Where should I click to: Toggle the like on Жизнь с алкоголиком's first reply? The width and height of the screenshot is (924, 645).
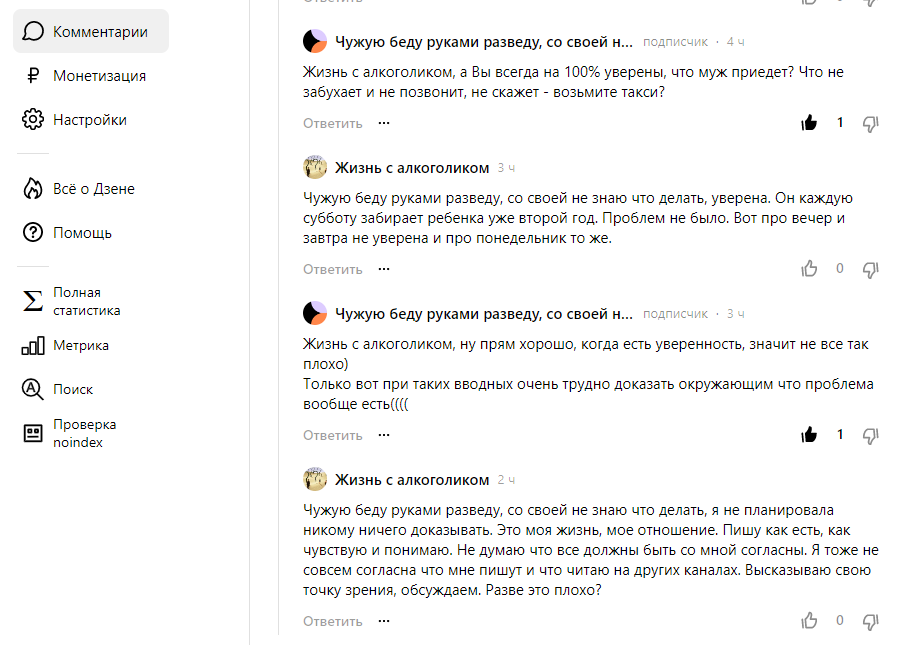pos(810,268)
